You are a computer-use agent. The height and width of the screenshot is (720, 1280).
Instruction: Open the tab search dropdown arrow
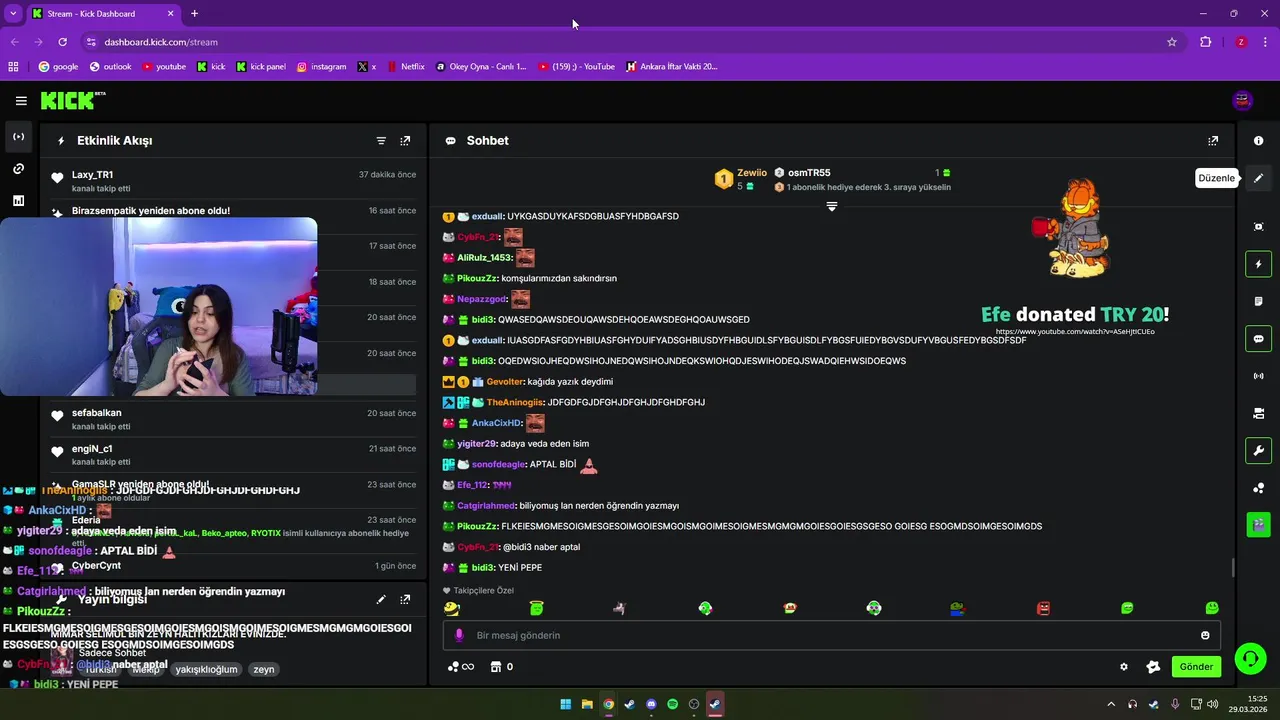(12, 14)
